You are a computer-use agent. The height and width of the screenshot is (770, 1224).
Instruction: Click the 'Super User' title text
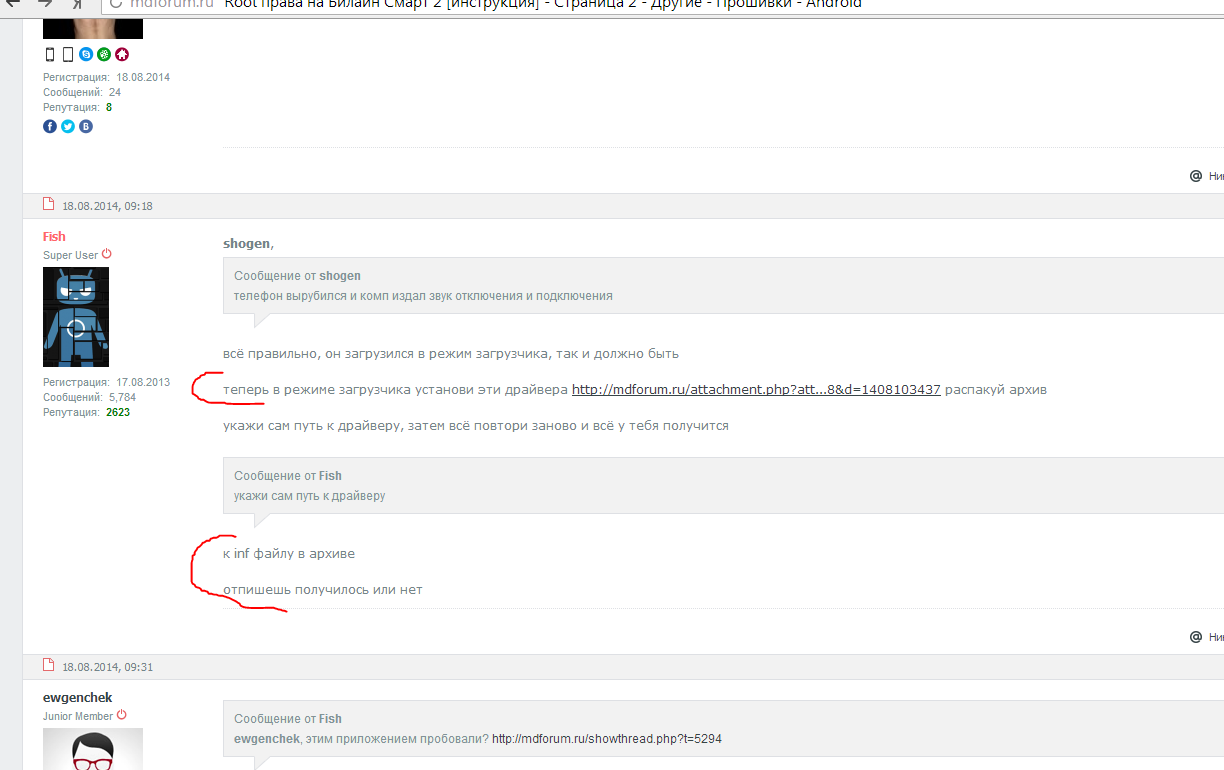70,255
